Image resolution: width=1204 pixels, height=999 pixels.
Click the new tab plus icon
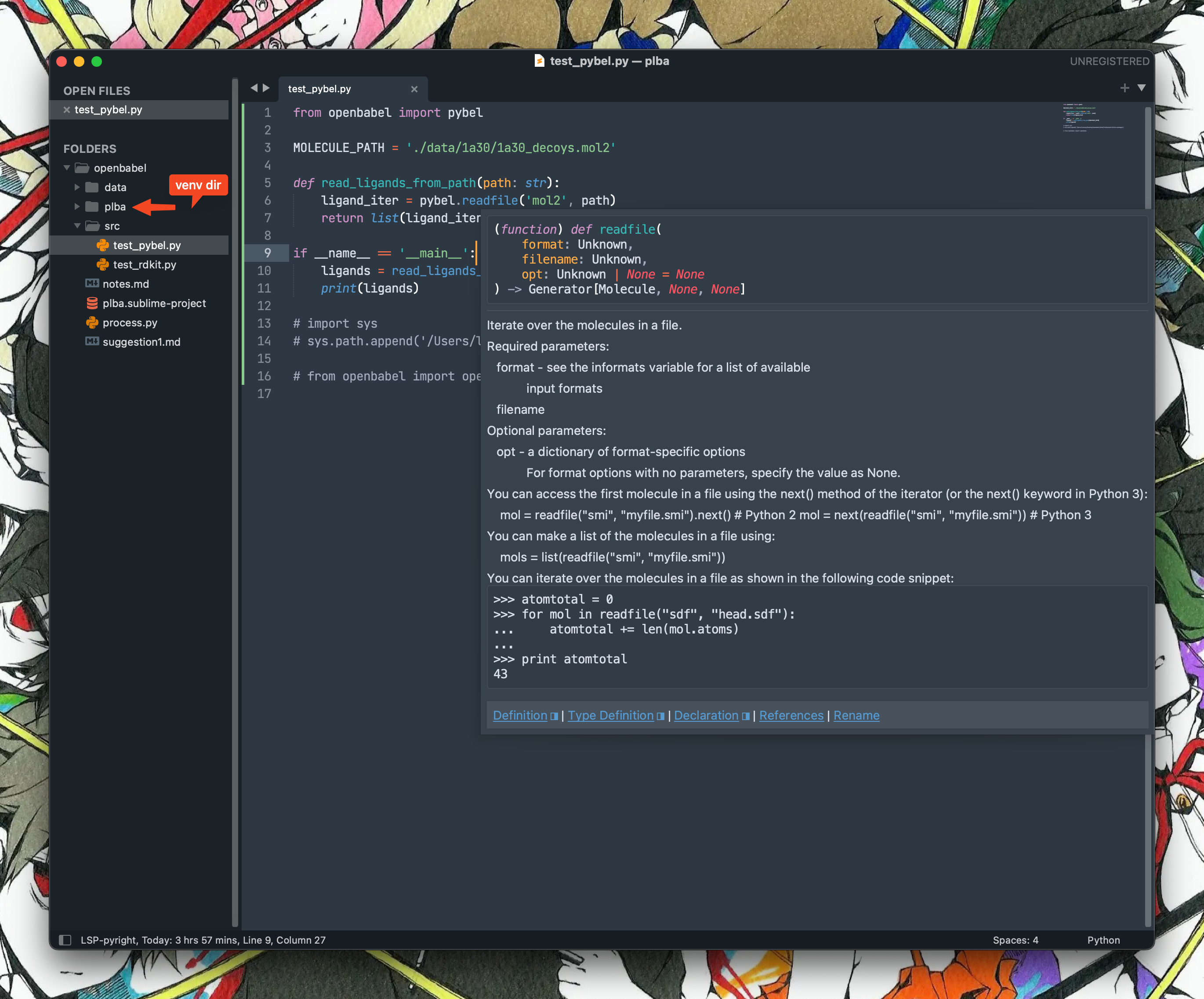pyautogui.click(x=1124, y=88)
